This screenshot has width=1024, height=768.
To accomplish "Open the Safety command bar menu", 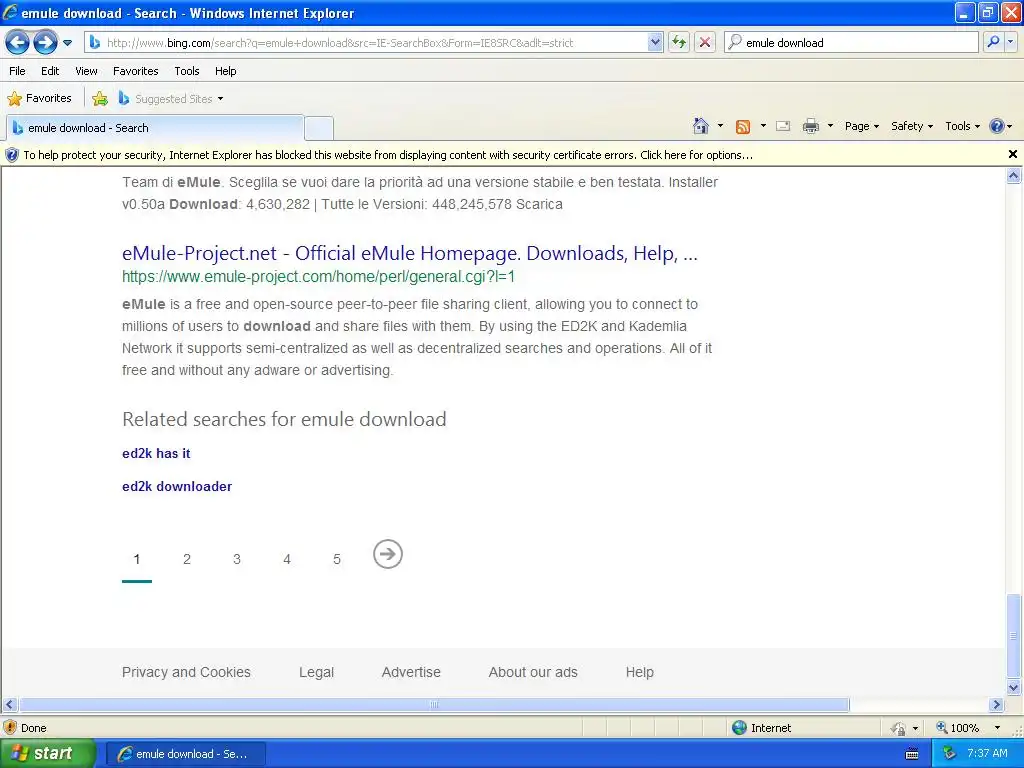I will [912, 126].
